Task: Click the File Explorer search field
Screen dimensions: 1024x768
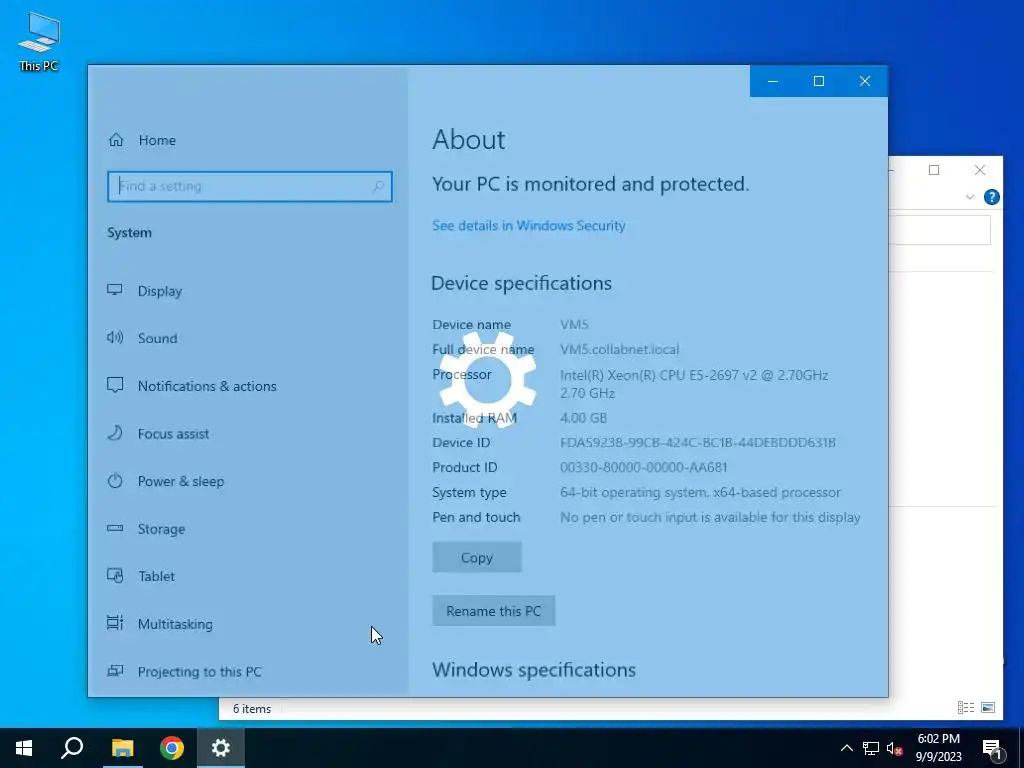Action: click(x=940, y=231)
